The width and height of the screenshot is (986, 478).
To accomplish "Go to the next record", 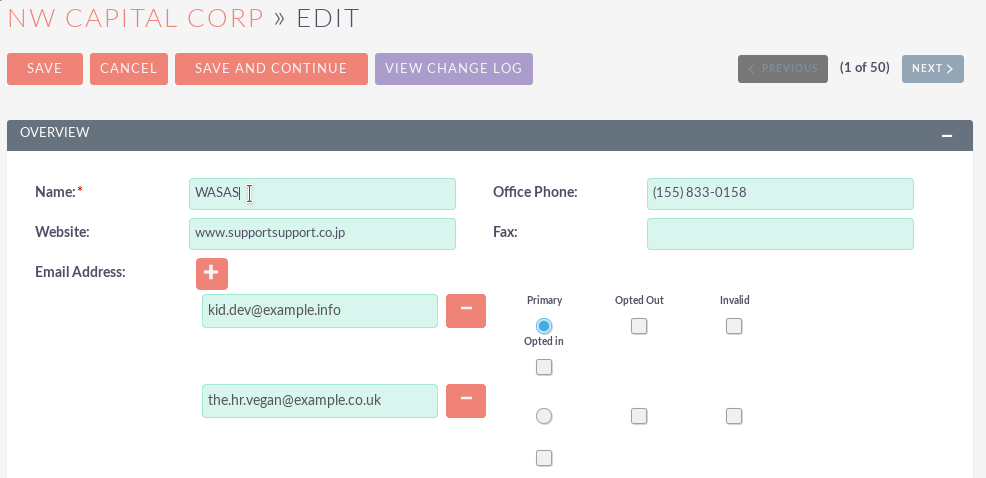I will [932, 69].
